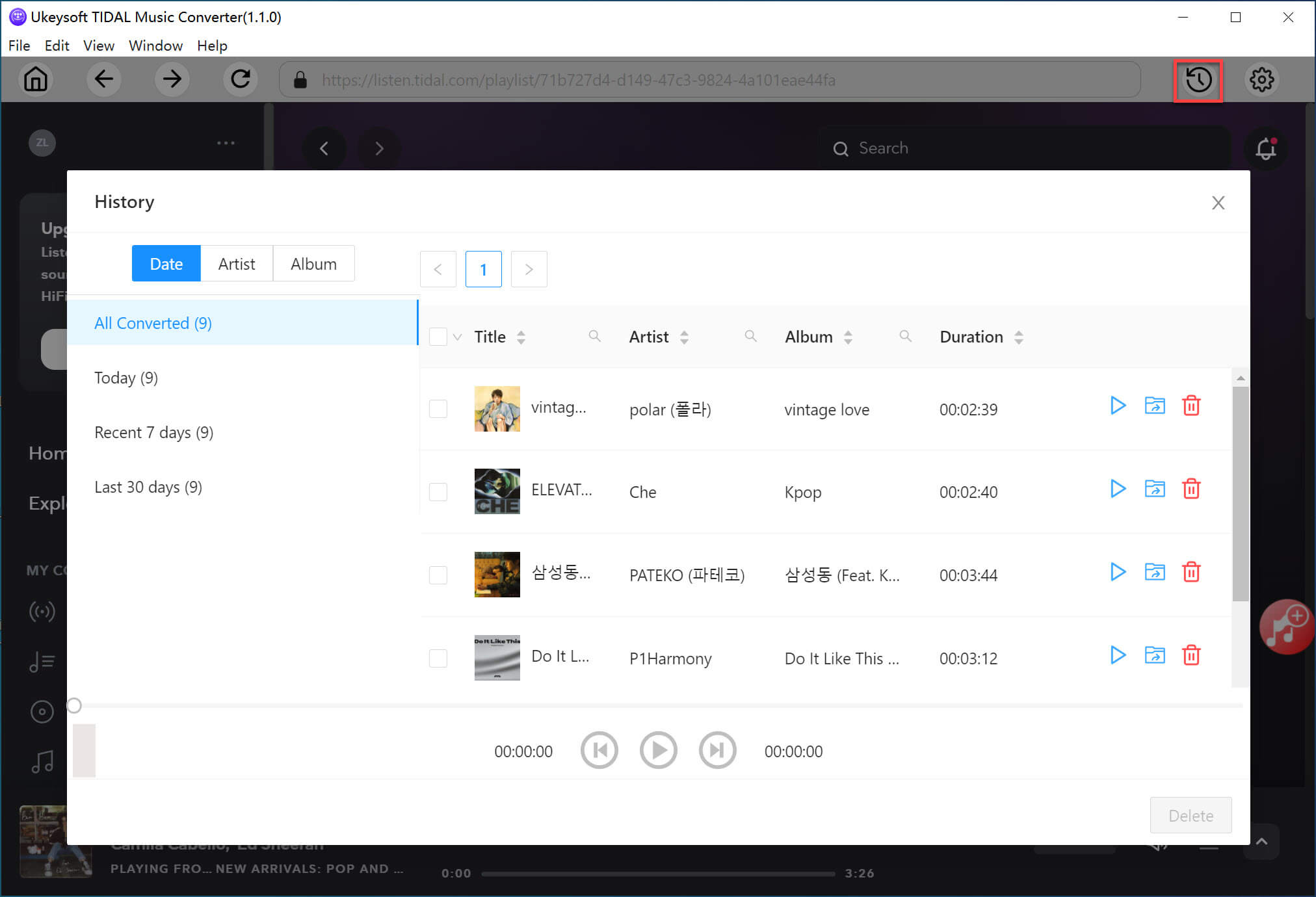Open output folder for vintage love track
The image size is (1316, 897).
pyautogui.click(x=1155, y=406)
